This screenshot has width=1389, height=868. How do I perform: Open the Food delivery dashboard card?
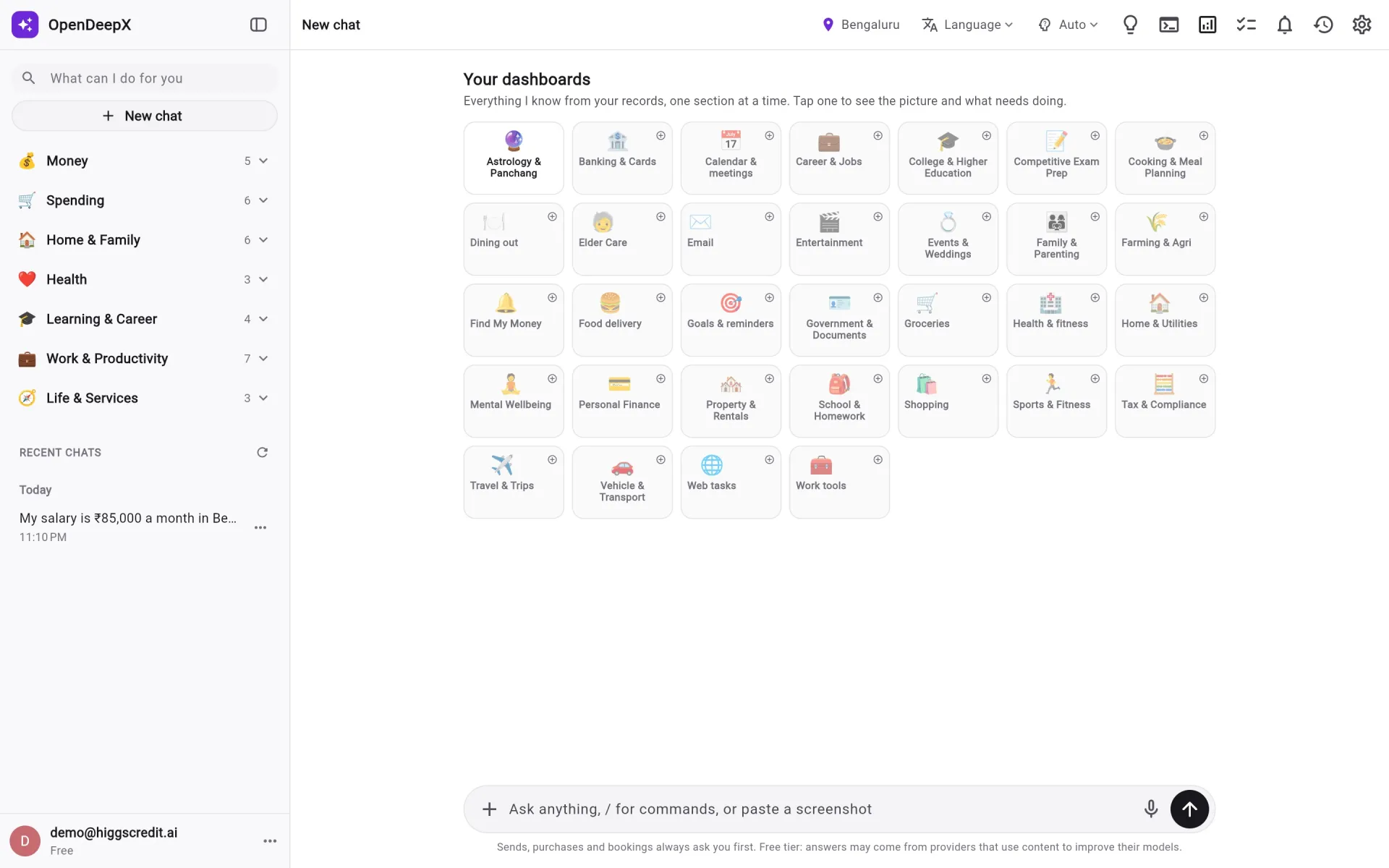coord(622,320)
